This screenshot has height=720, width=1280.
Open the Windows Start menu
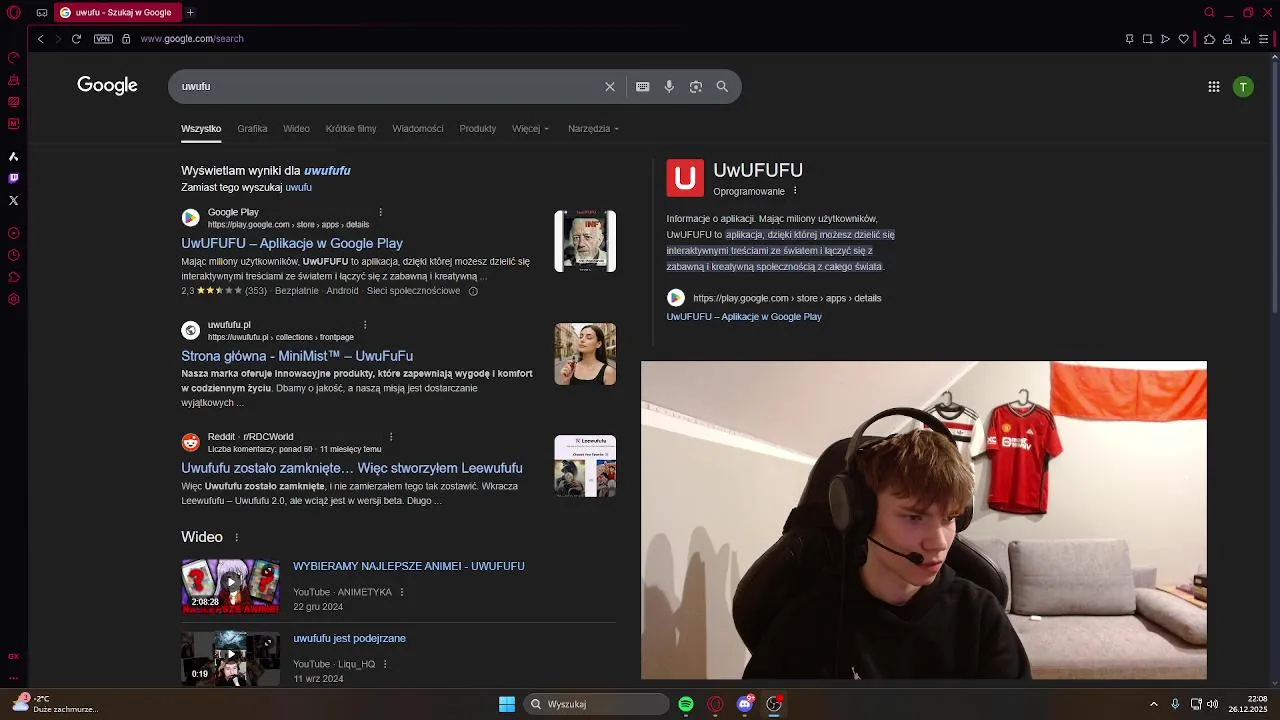[x=507, y=704]
